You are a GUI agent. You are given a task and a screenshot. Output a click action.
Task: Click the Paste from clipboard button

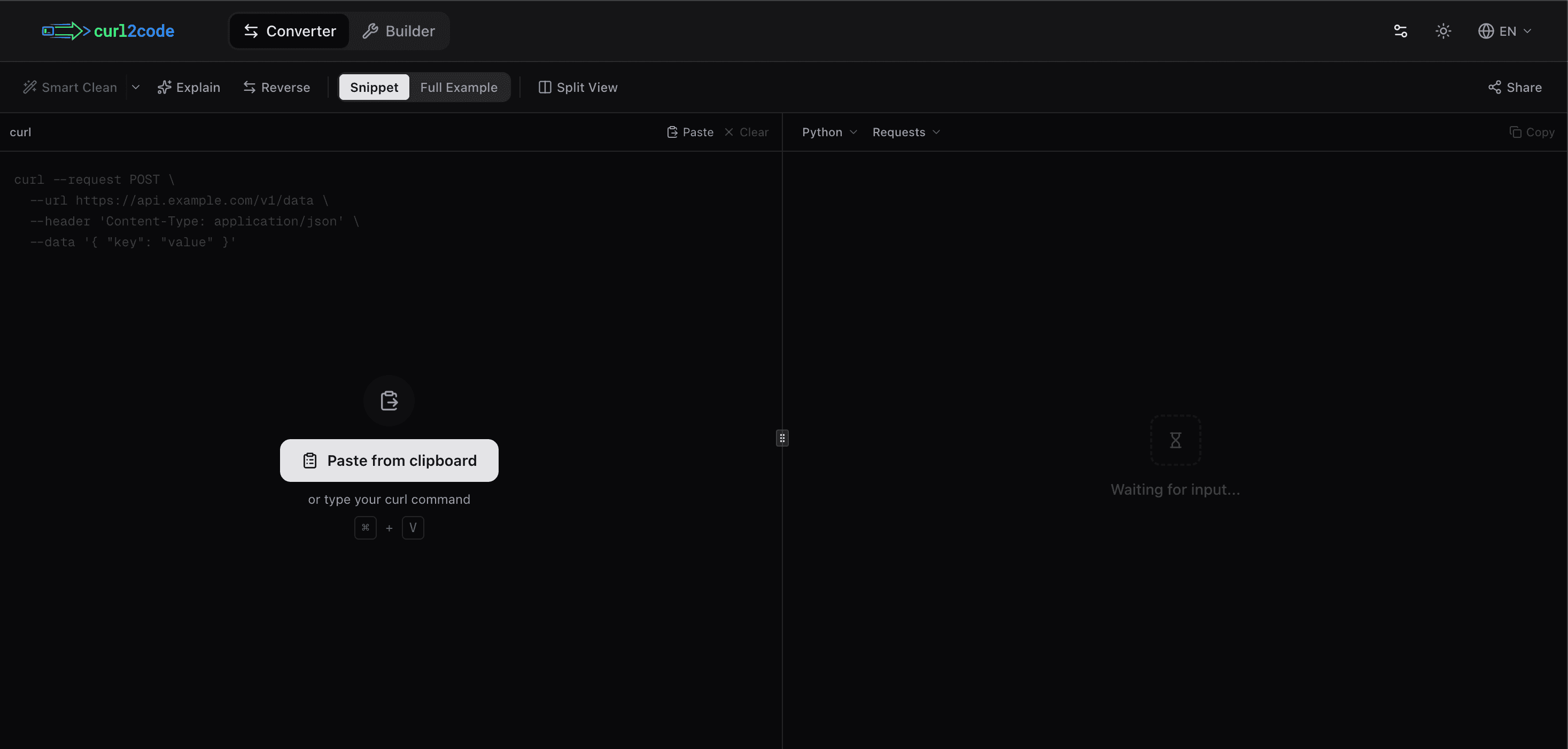[389, 461]
